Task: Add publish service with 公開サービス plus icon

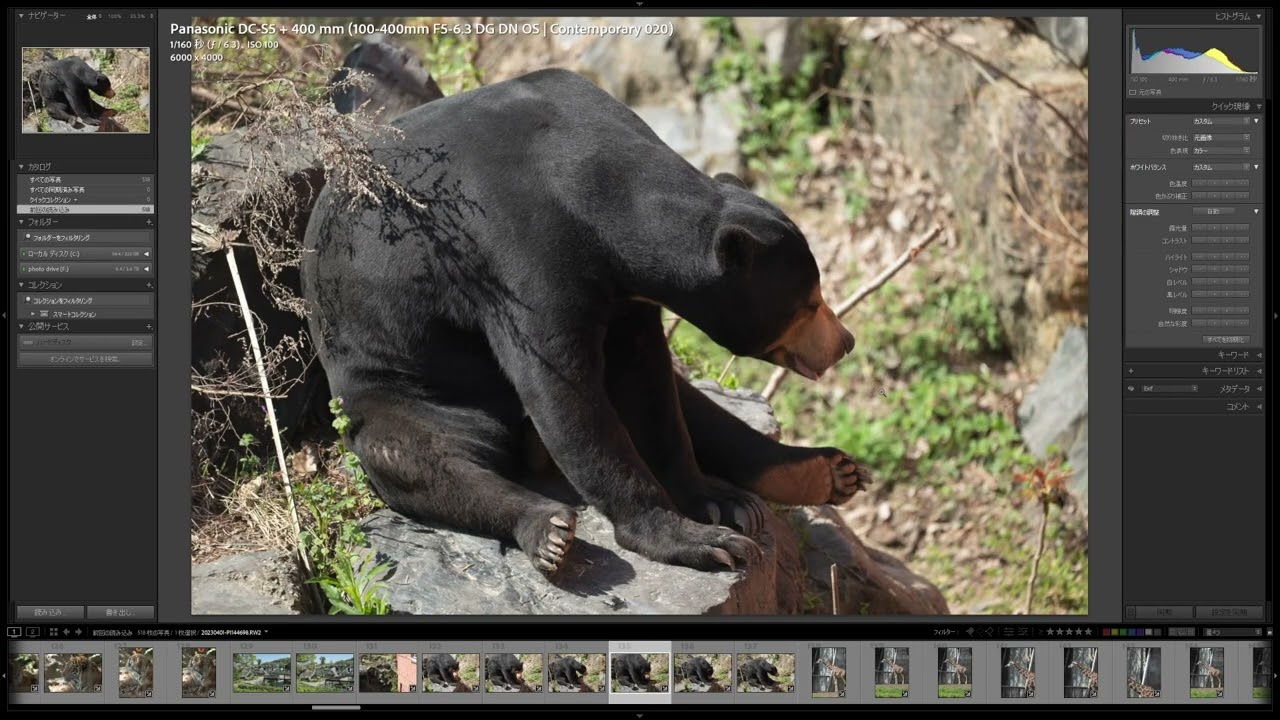Action: [149, 327]
